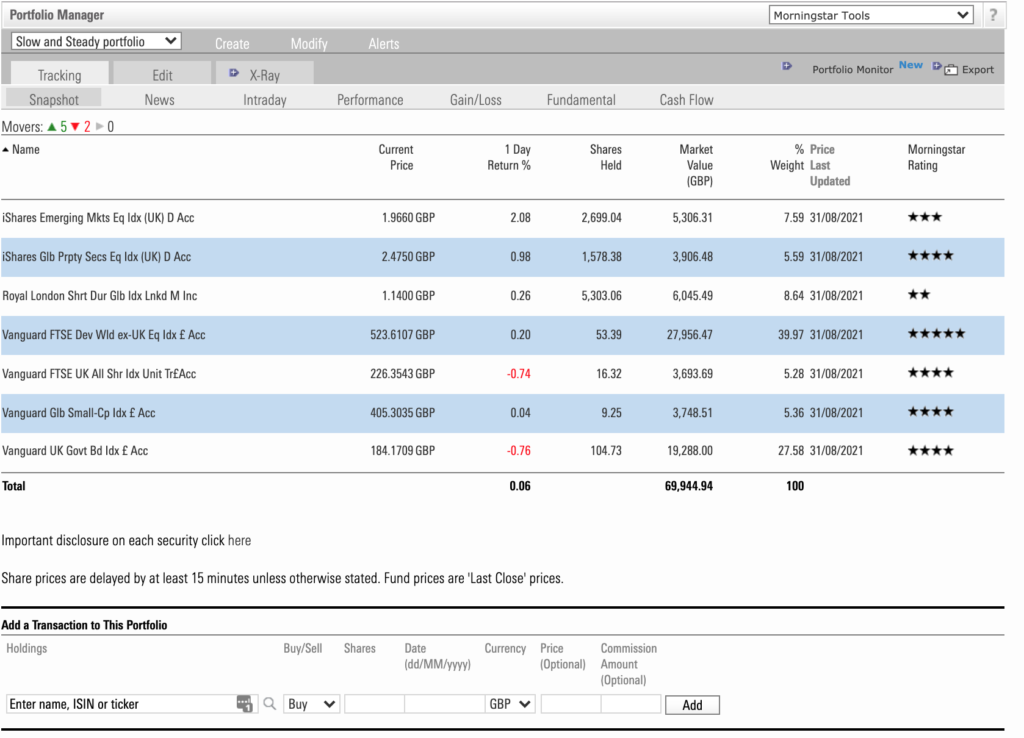Screen dimensions: 1024x738
Task: Open the Morningstar Tools dropdown
Action: click(870, 14)
